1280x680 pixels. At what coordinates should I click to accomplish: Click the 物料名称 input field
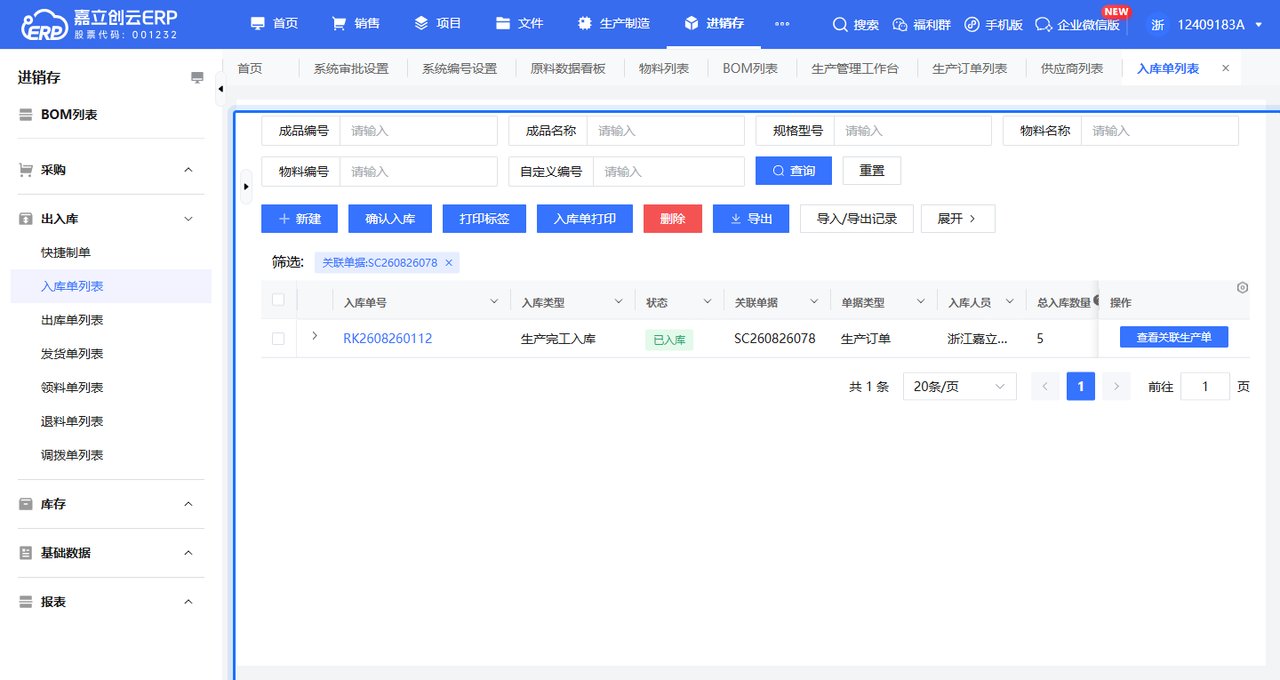pos(1159,131)
